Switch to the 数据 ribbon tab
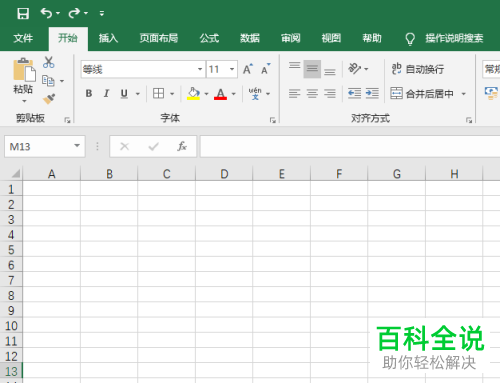The height and width of the screenshot is (383, 500). (x=250, y=38)
